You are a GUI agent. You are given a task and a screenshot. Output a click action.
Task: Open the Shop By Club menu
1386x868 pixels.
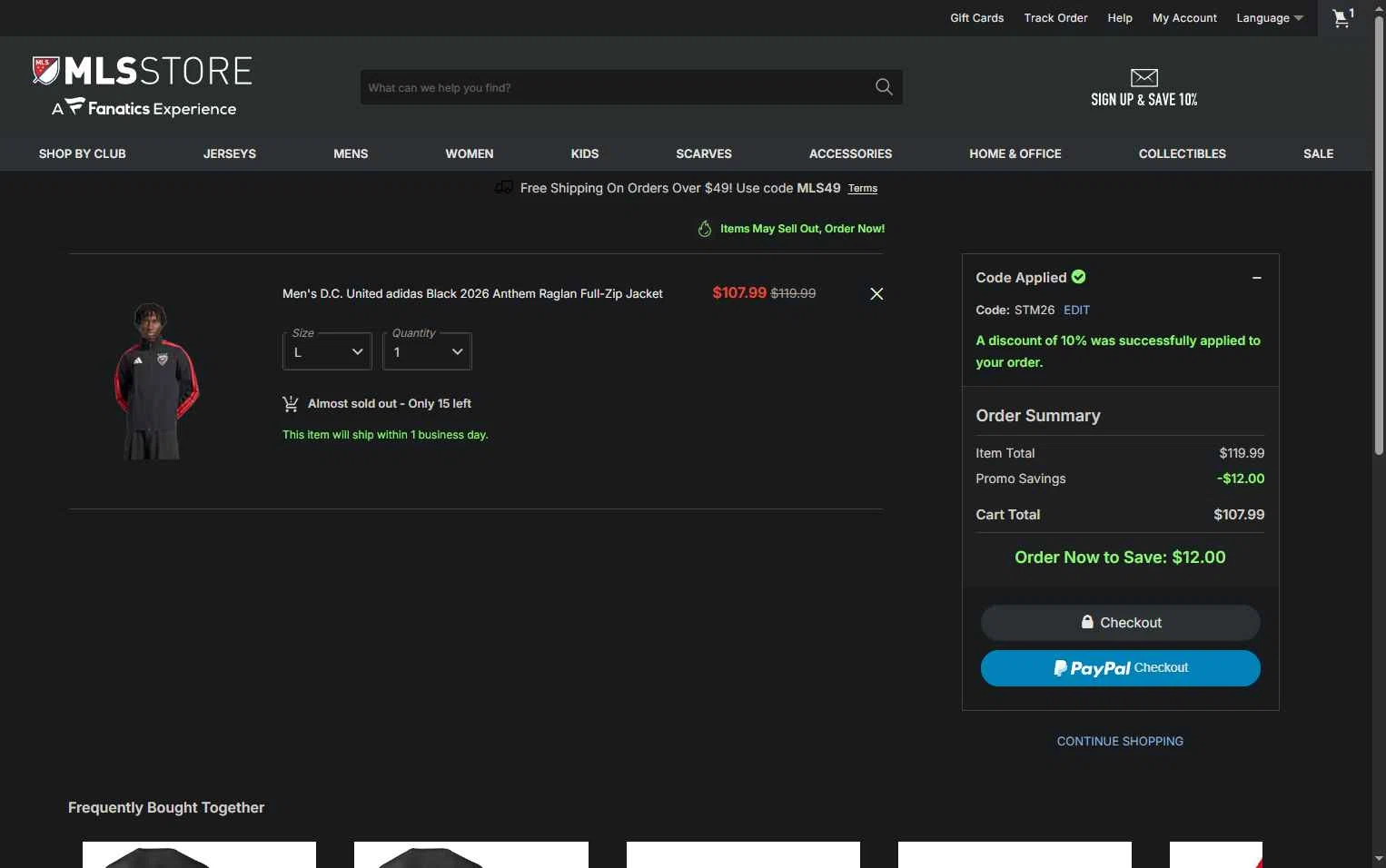pos(83,153)
